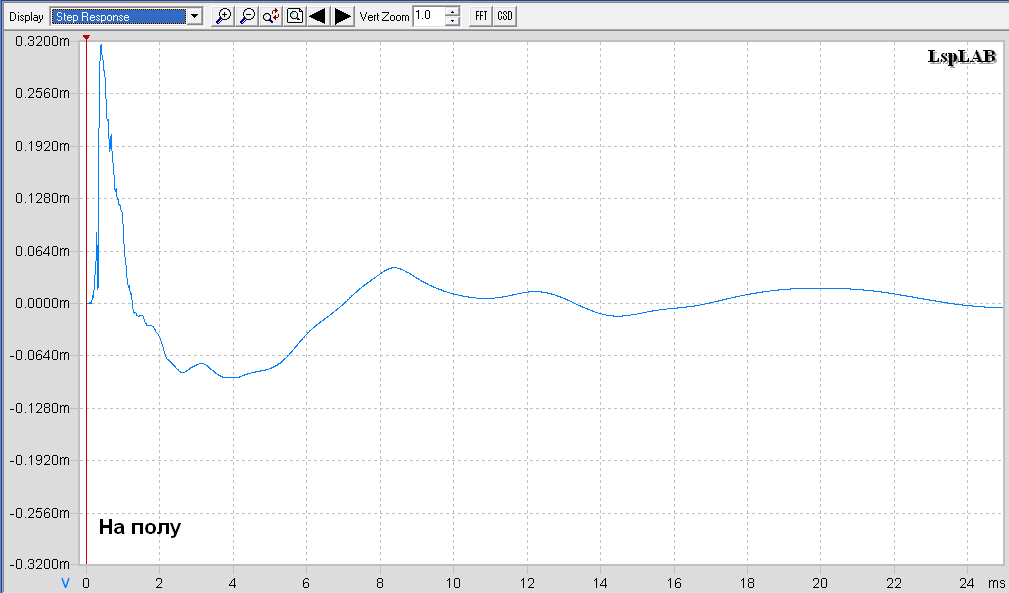Image resolution: width=1009 pixels, height=593 pixels.
Task: Click the zoom out magnifier icon
Action: [247, 16]
